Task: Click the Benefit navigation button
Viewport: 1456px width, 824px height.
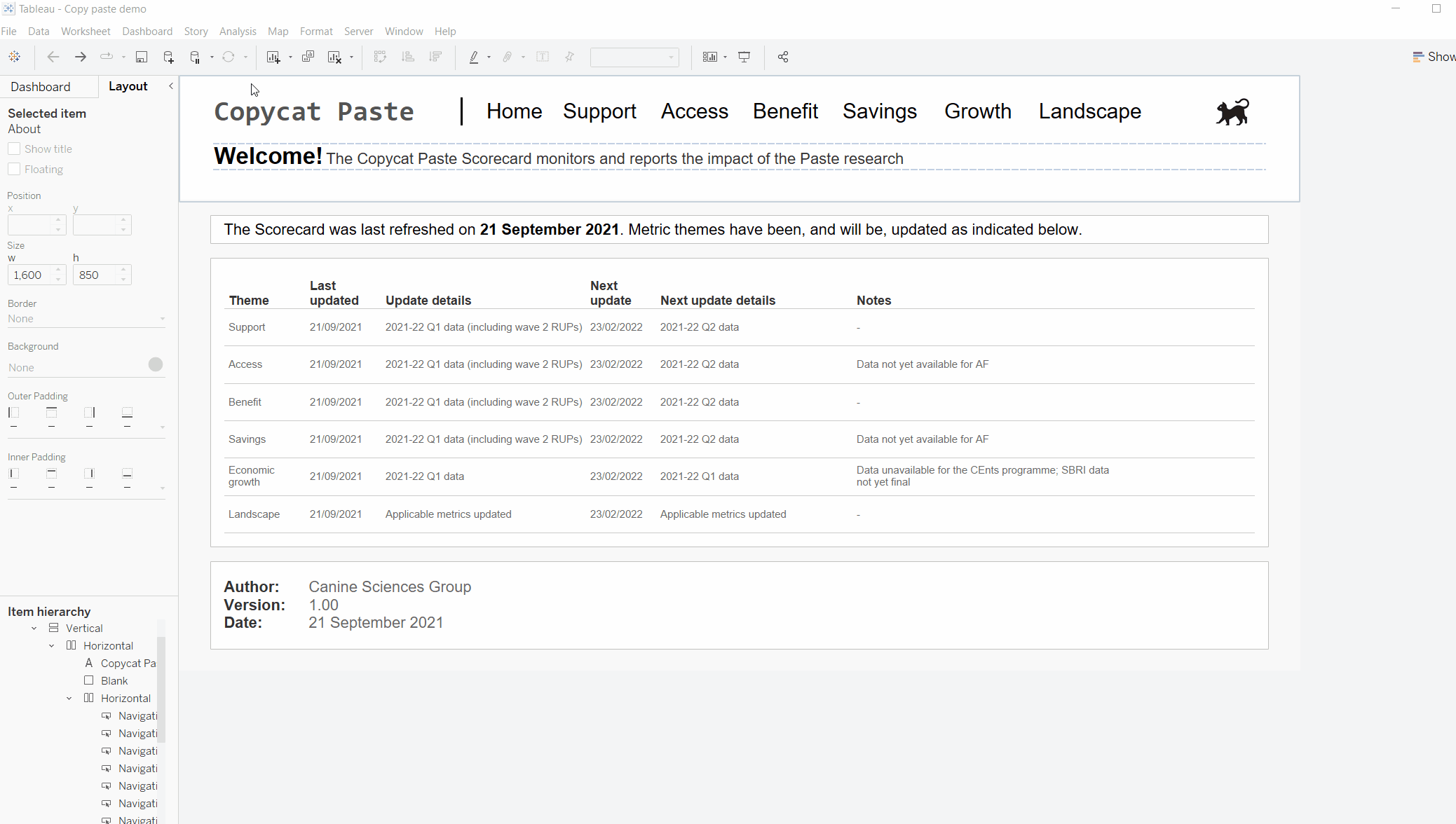Action: pyautogui.click(x=785, y=111)
